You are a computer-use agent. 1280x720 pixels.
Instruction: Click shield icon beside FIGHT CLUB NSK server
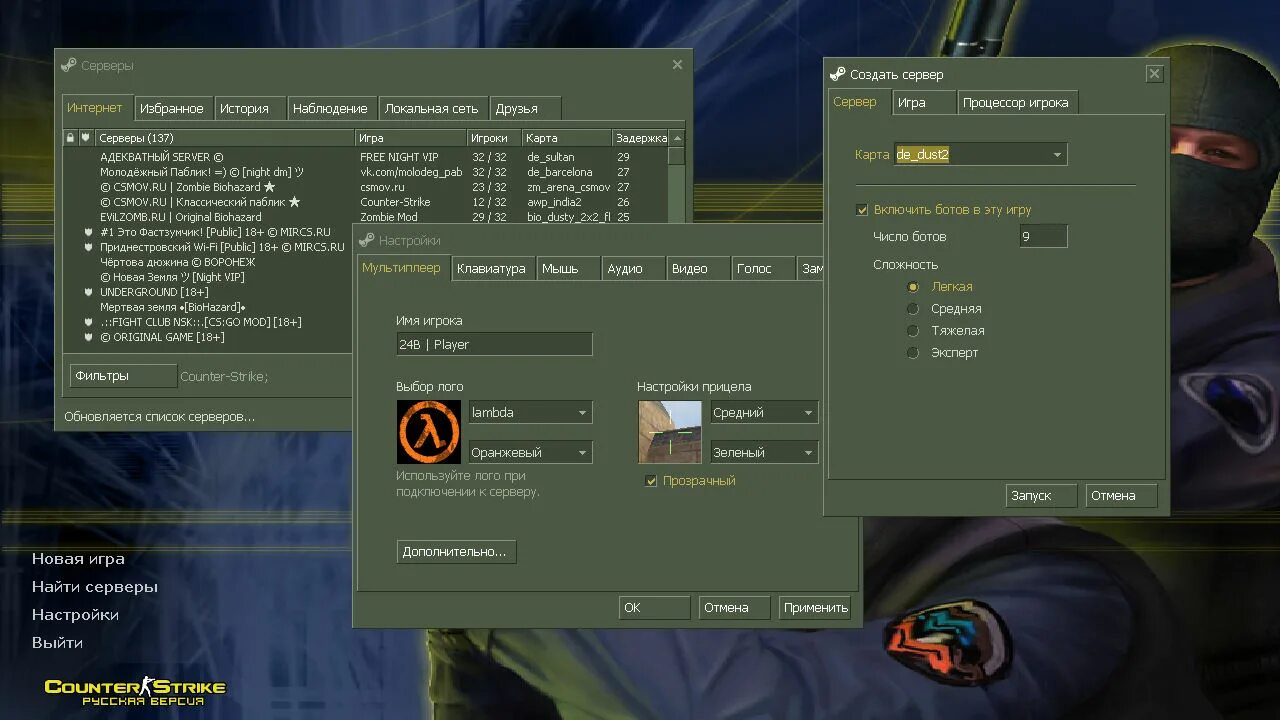coord(89,322)
